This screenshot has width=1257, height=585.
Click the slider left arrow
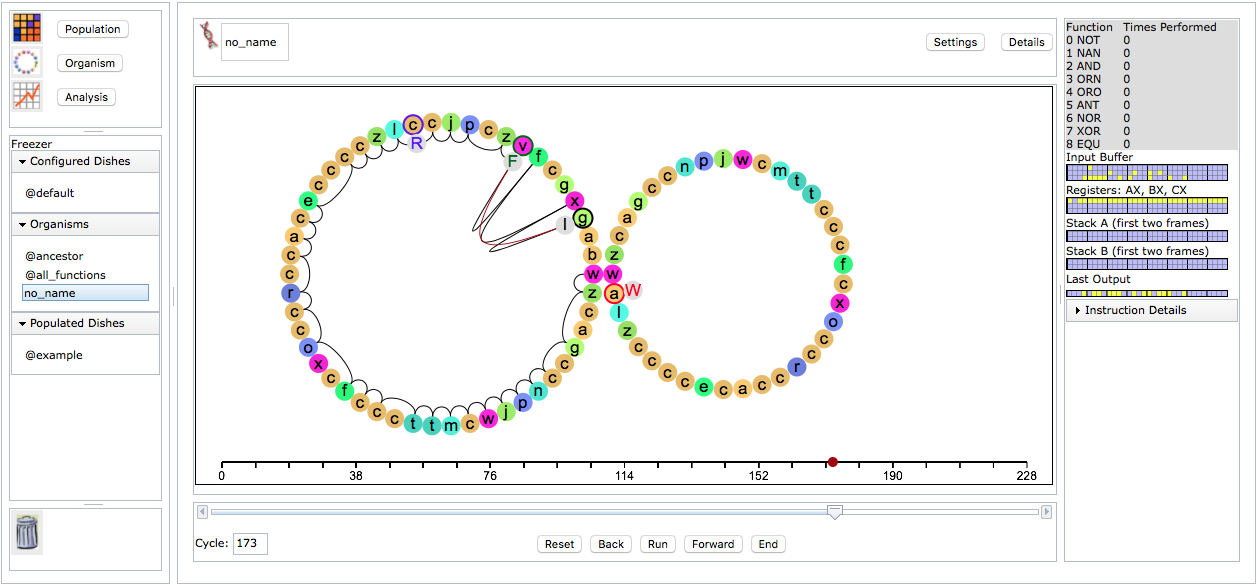203,512
